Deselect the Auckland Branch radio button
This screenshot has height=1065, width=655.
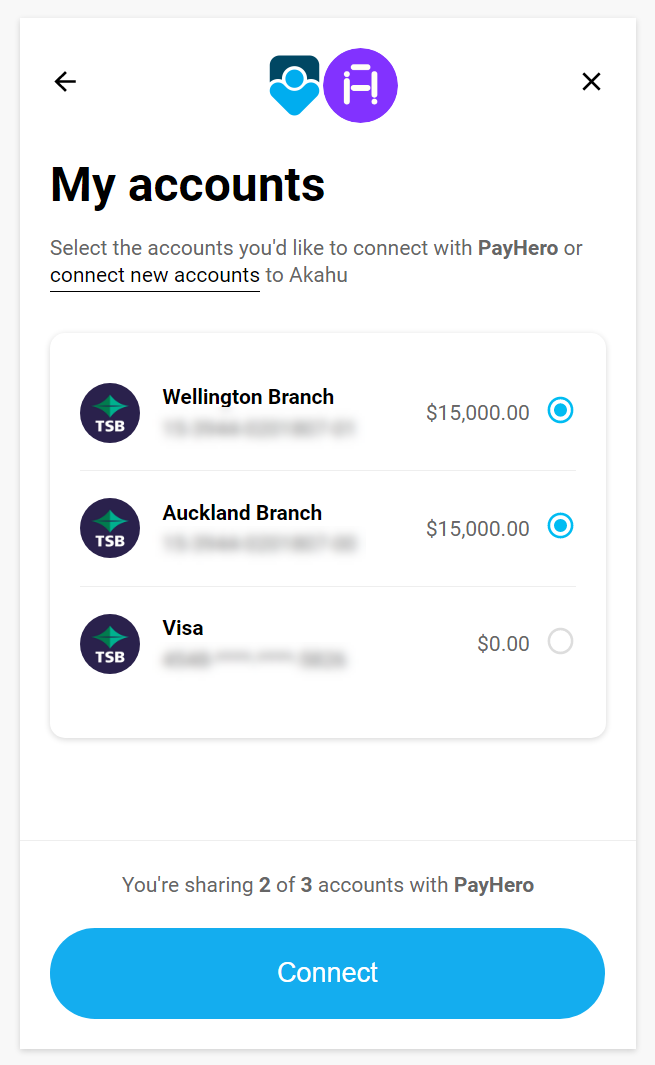pos(561,526)
